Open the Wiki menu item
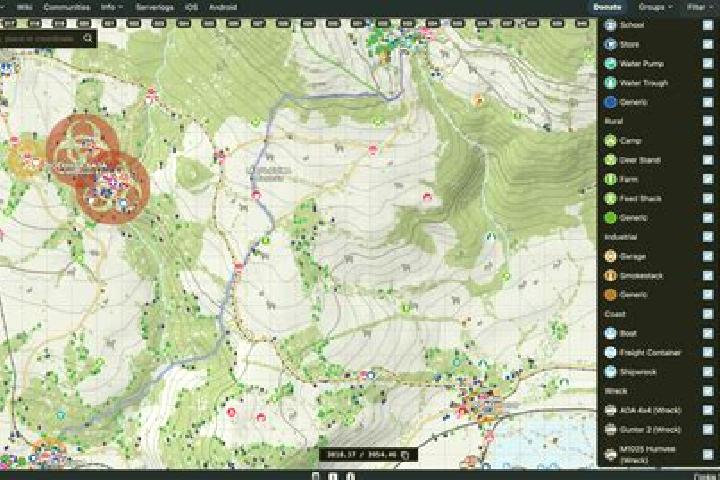 point(24,7)
